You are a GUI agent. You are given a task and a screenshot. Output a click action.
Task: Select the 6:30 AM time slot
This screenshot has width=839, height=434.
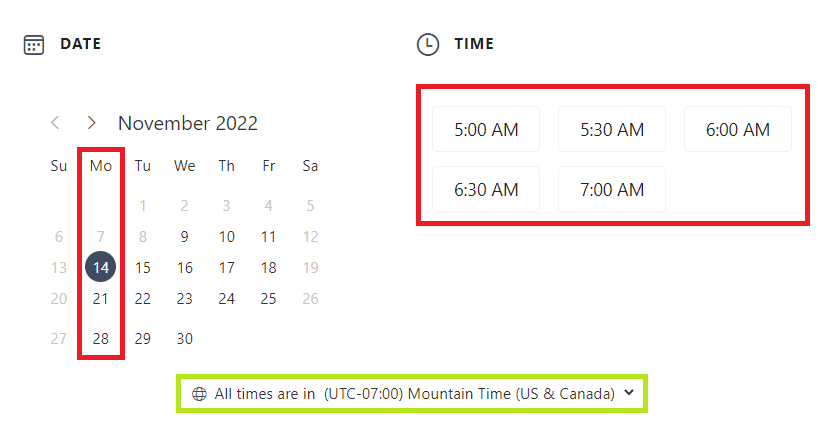tap(486, 189)
